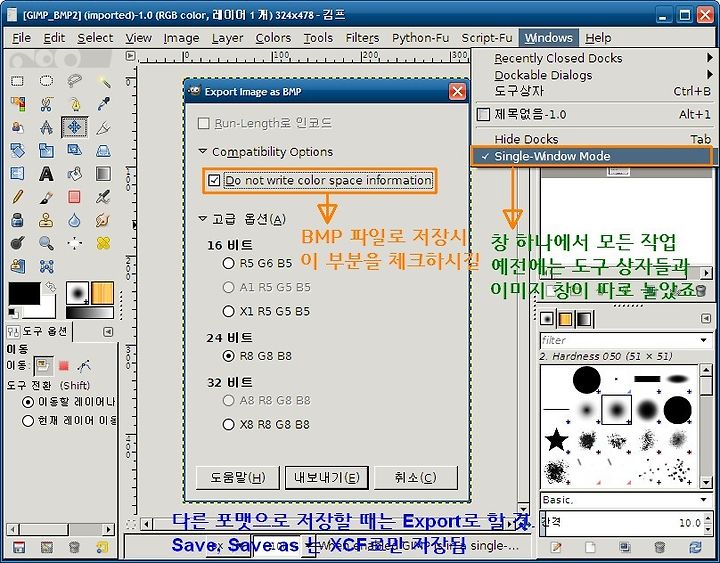Select the Perspective tool
The width and height of the screenshot is (720, 563).
[103, 150]
